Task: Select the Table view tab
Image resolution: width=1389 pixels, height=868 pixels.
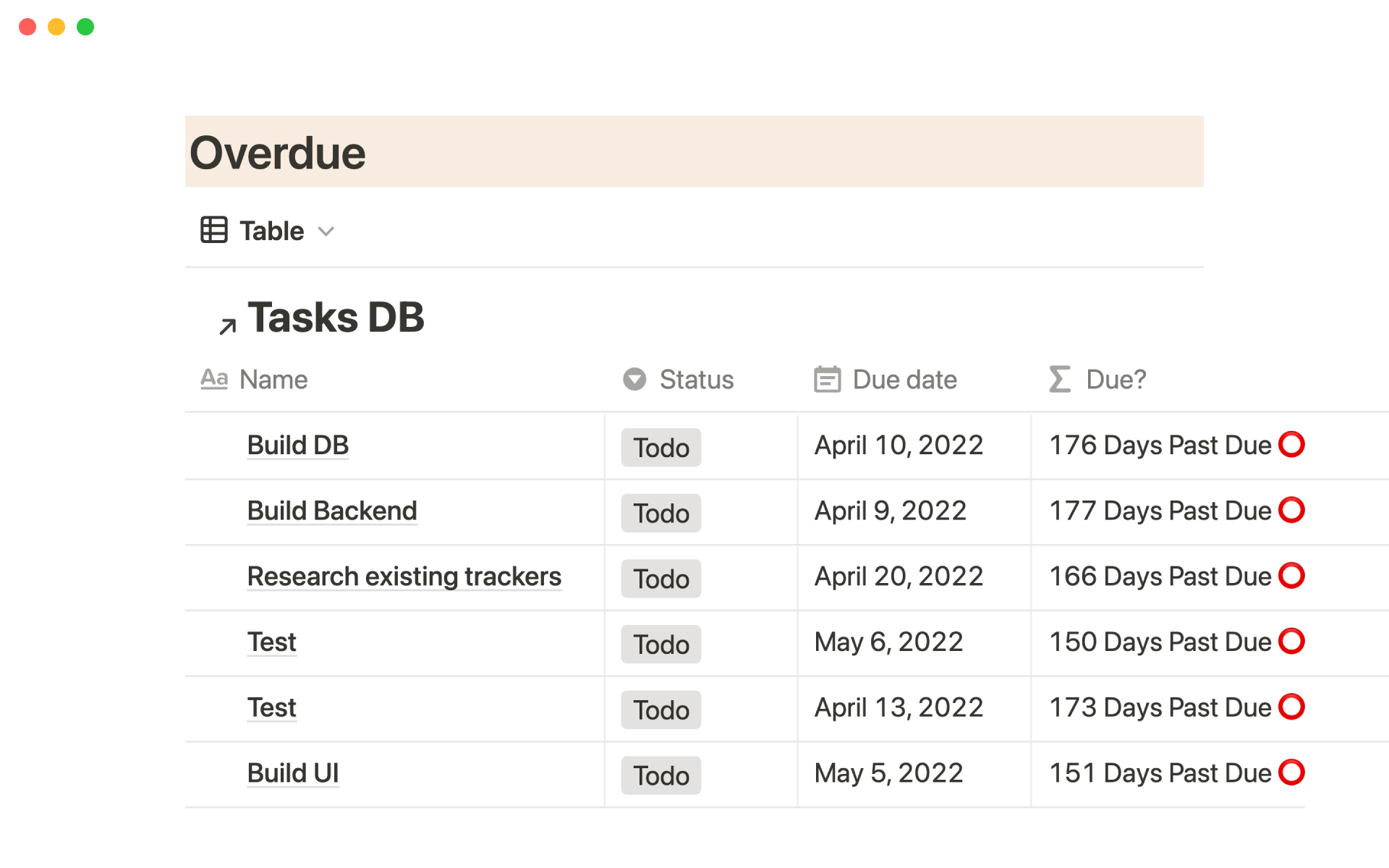Action: (271, 231)
